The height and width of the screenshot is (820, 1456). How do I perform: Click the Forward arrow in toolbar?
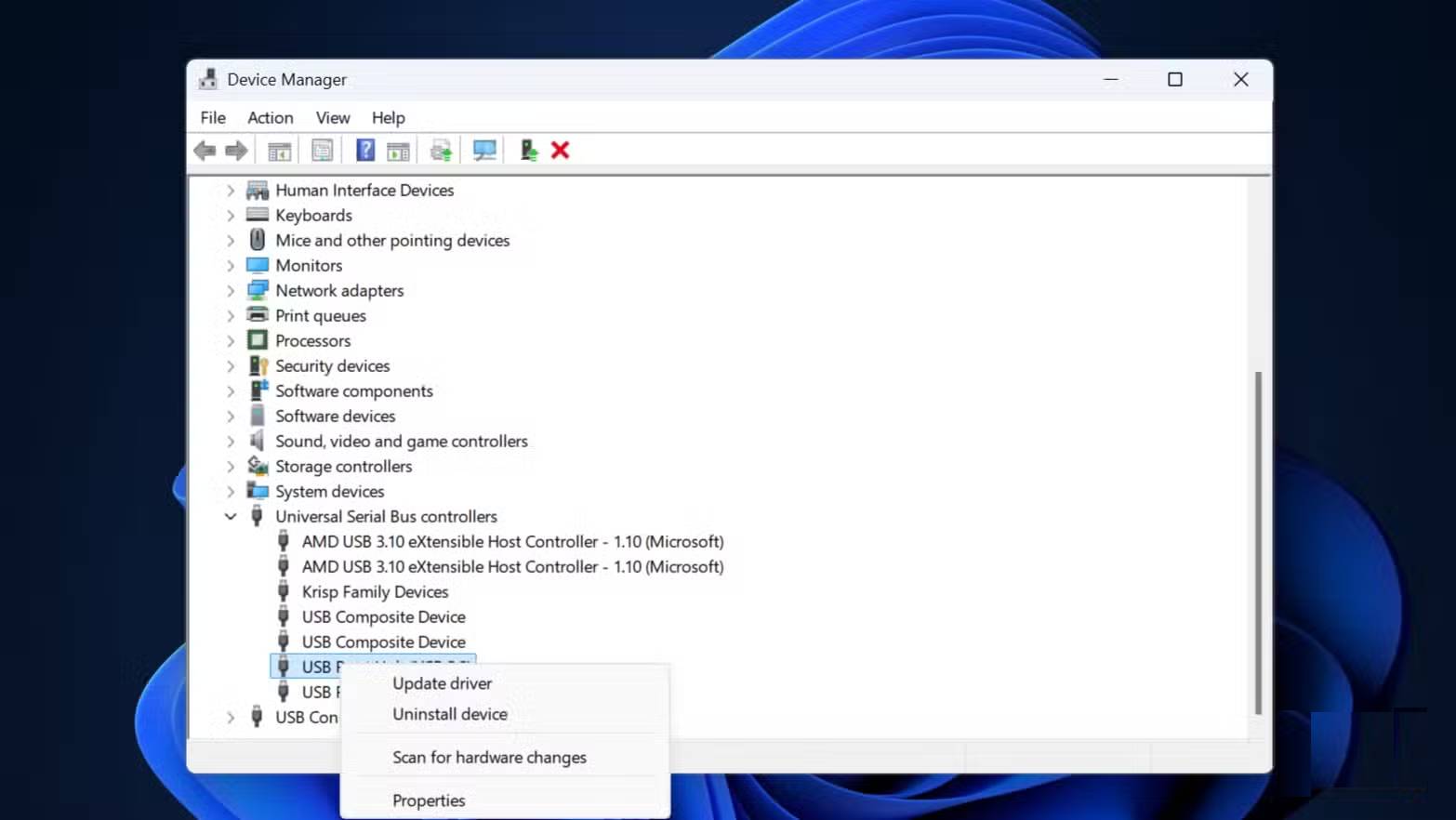click(236, 151)
